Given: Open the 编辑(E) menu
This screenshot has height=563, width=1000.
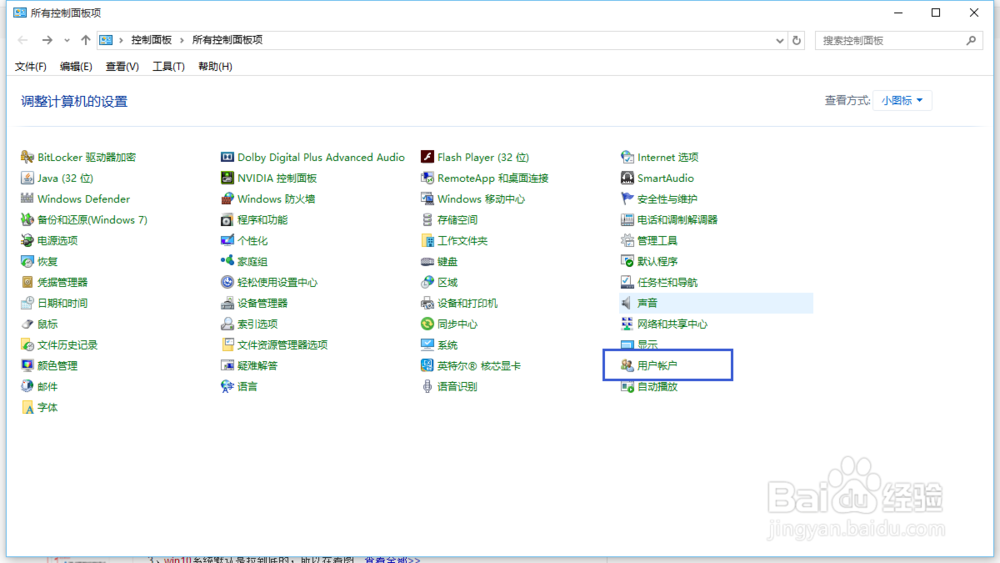Looking at the screenshot, I should 76,66.
